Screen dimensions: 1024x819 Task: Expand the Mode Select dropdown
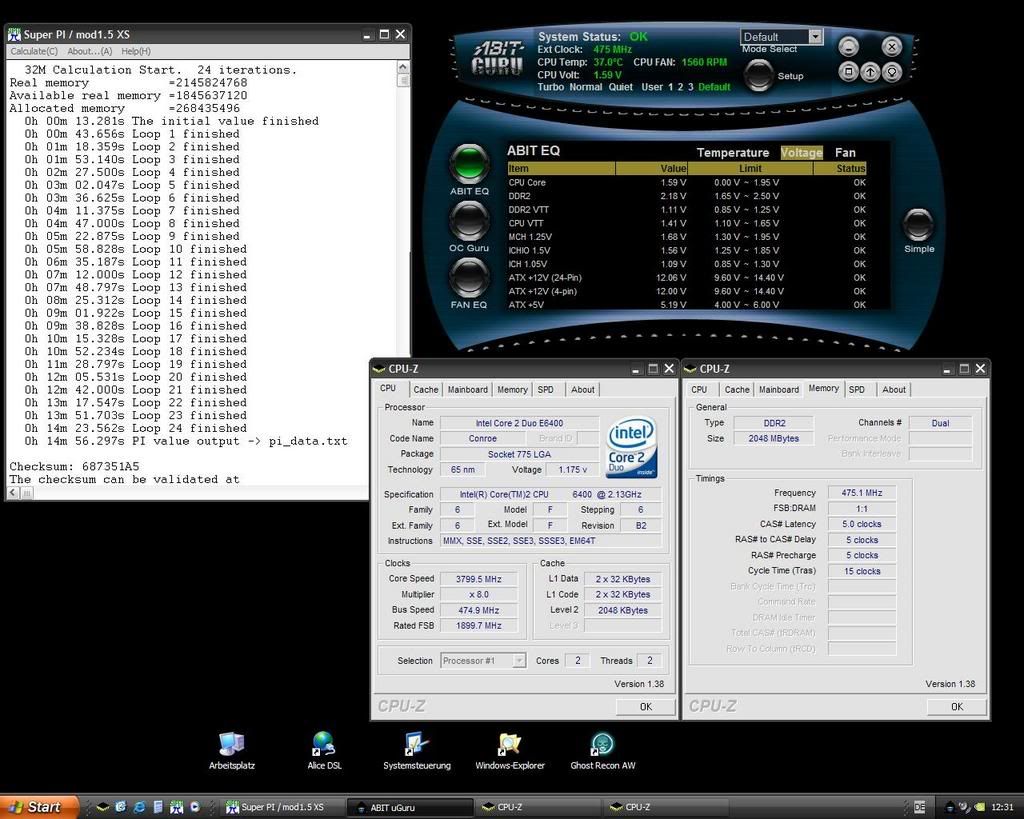click(x=815, y=37)
